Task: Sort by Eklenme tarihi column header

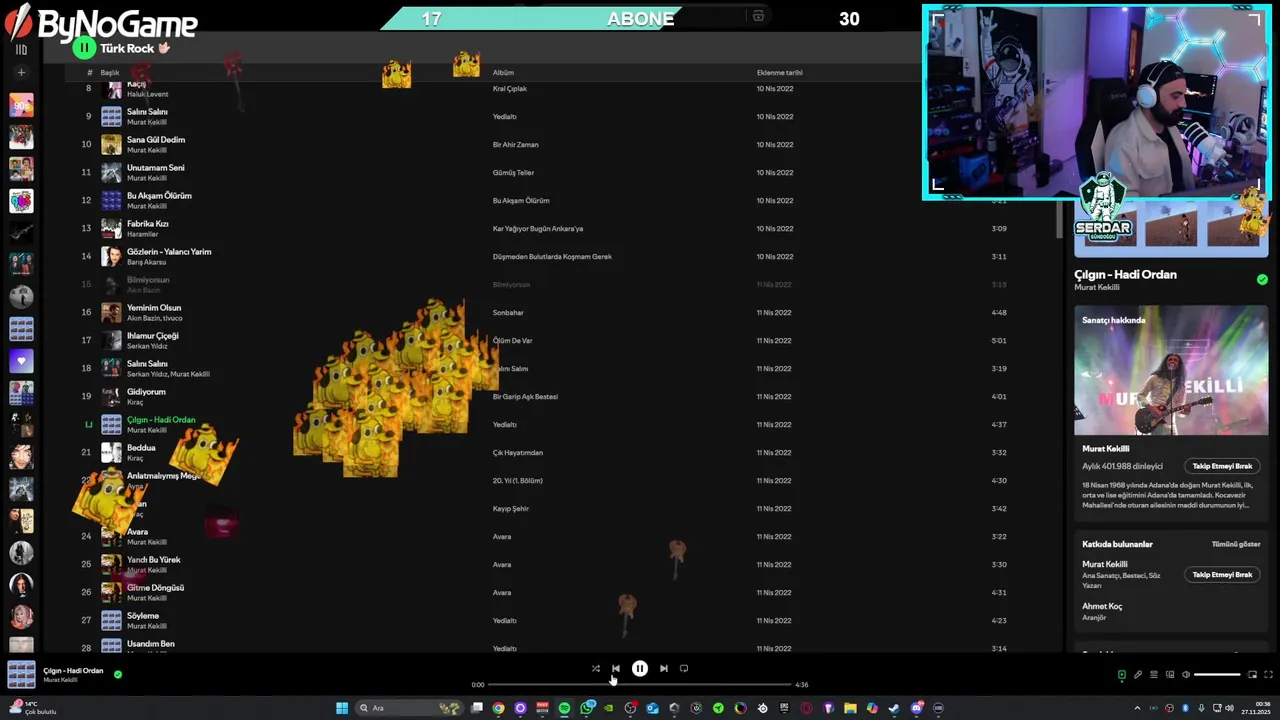Action: [x=779, y=73]
